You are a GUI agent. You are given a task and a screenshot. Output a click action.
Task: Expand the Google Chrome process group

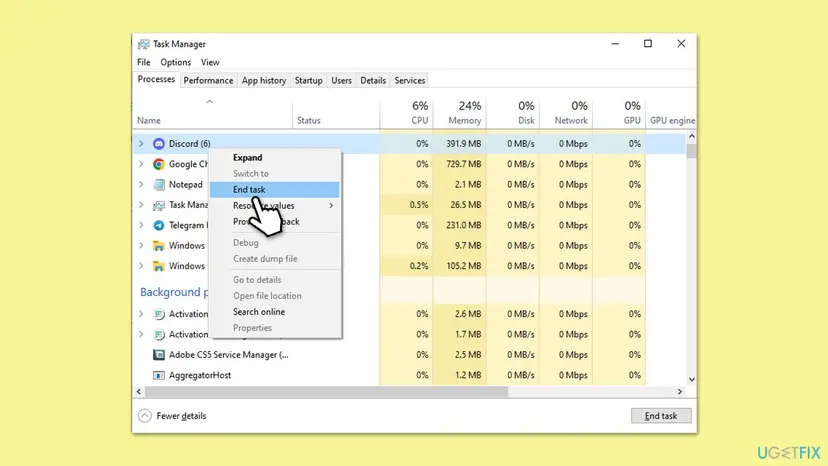tap(141, 164)
